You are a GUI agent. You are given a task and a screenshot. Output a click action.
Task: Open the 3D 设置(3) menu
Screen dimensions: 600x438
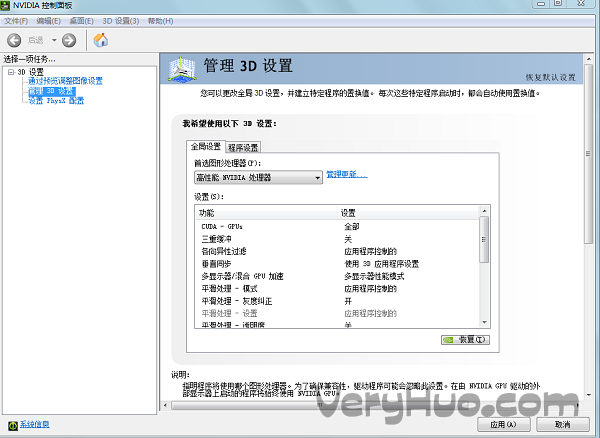coord(119,20)
